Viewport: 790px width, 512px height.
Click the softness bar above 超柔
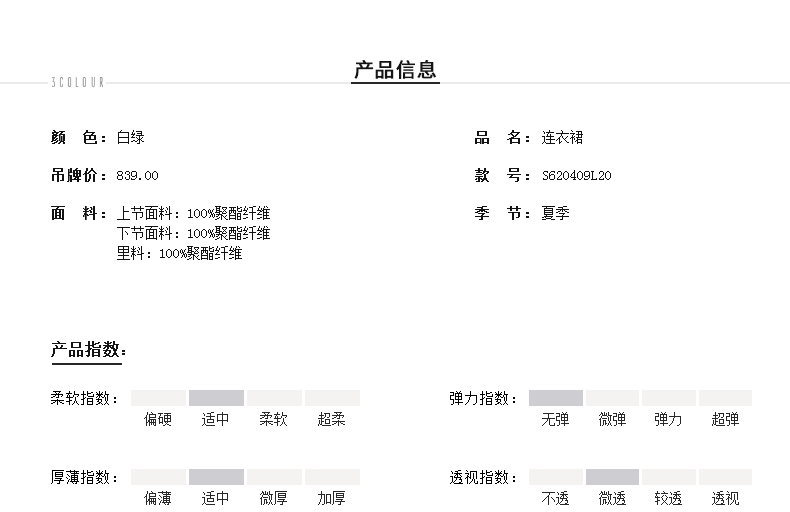(x=333, y=398)
